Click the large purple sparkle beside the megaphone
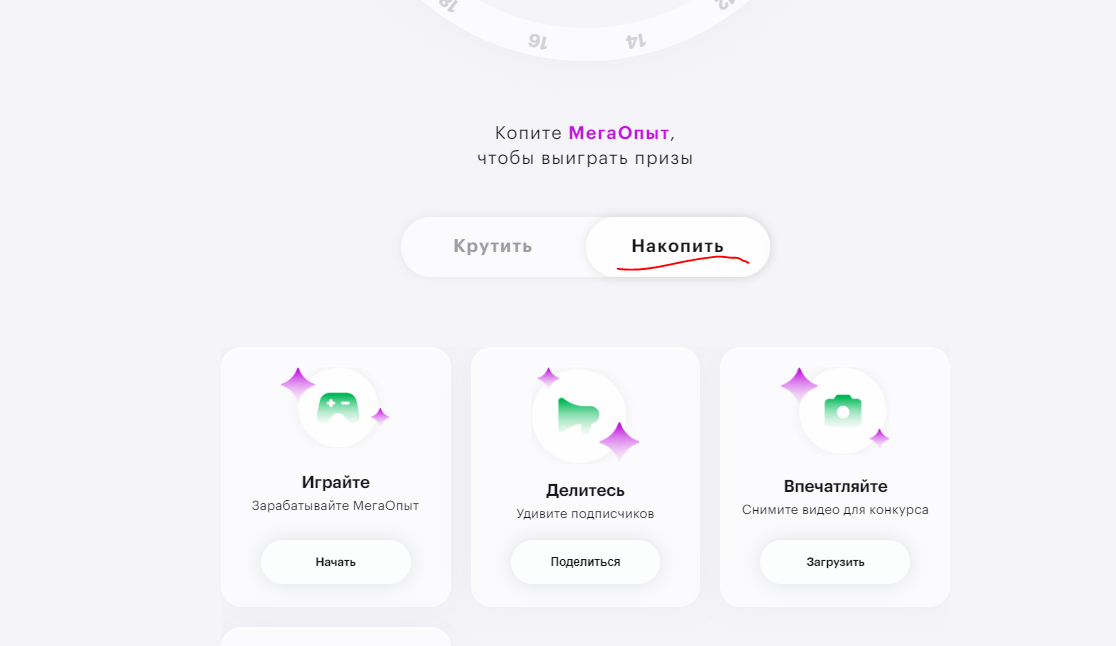This screenshot has height=646, width=1116. (x=619, y=441)
